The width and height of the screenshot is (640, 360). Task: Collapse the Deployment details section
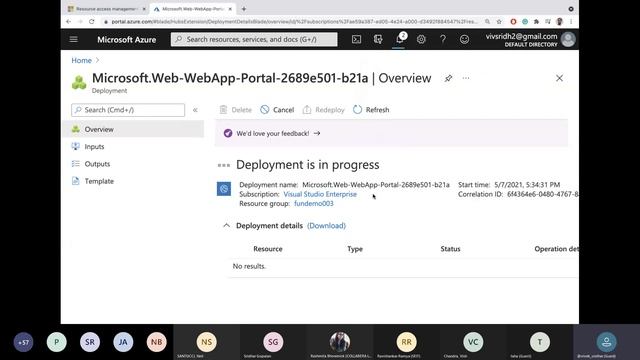click(x=227, y=225)
